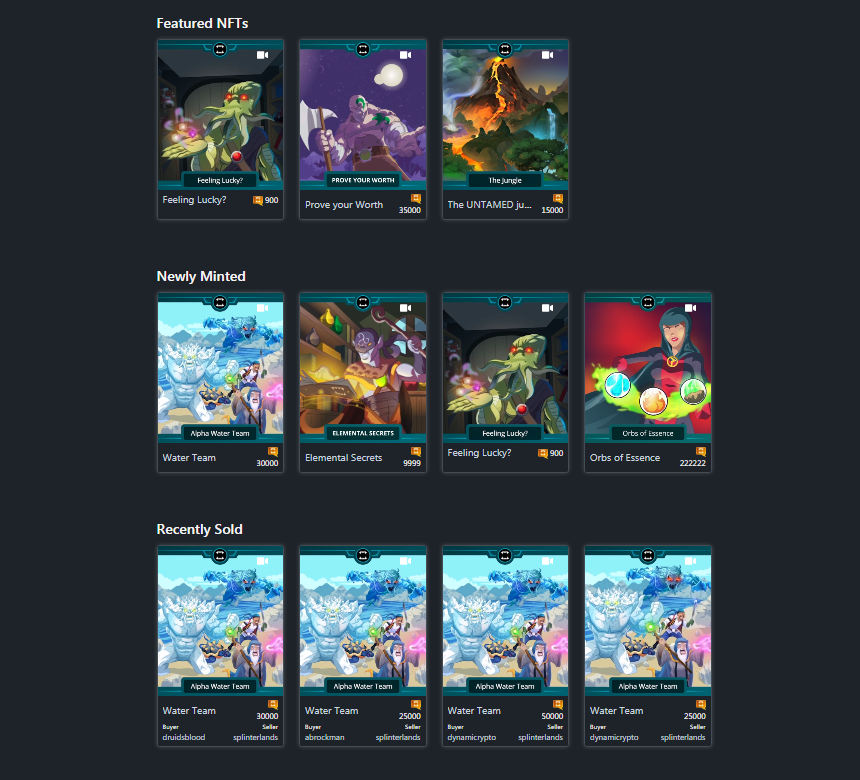The height and width of the screenshot is (780, 860).
Task: Click Prove your Worth title text
Action: point(344,205)
